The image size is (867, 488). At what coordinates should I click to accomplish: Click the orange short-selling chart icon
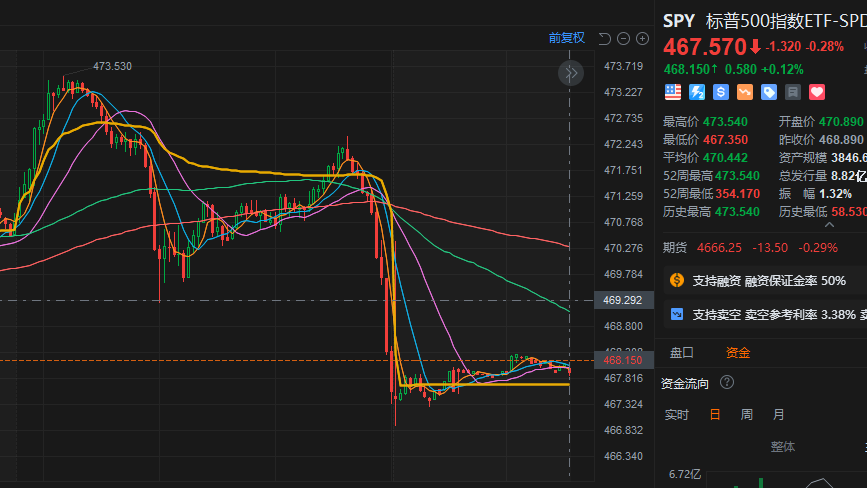point(745,92)
